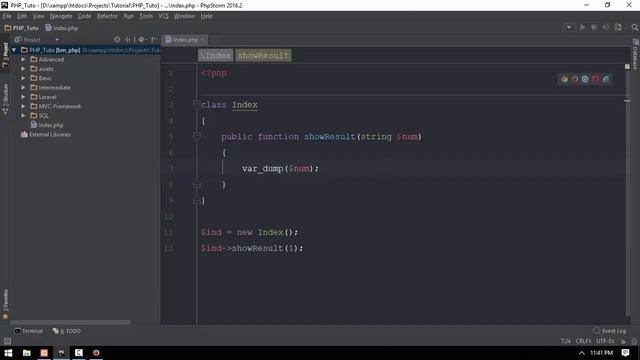Open file in Chrome browser icon
640x360 pixels.
564,79
